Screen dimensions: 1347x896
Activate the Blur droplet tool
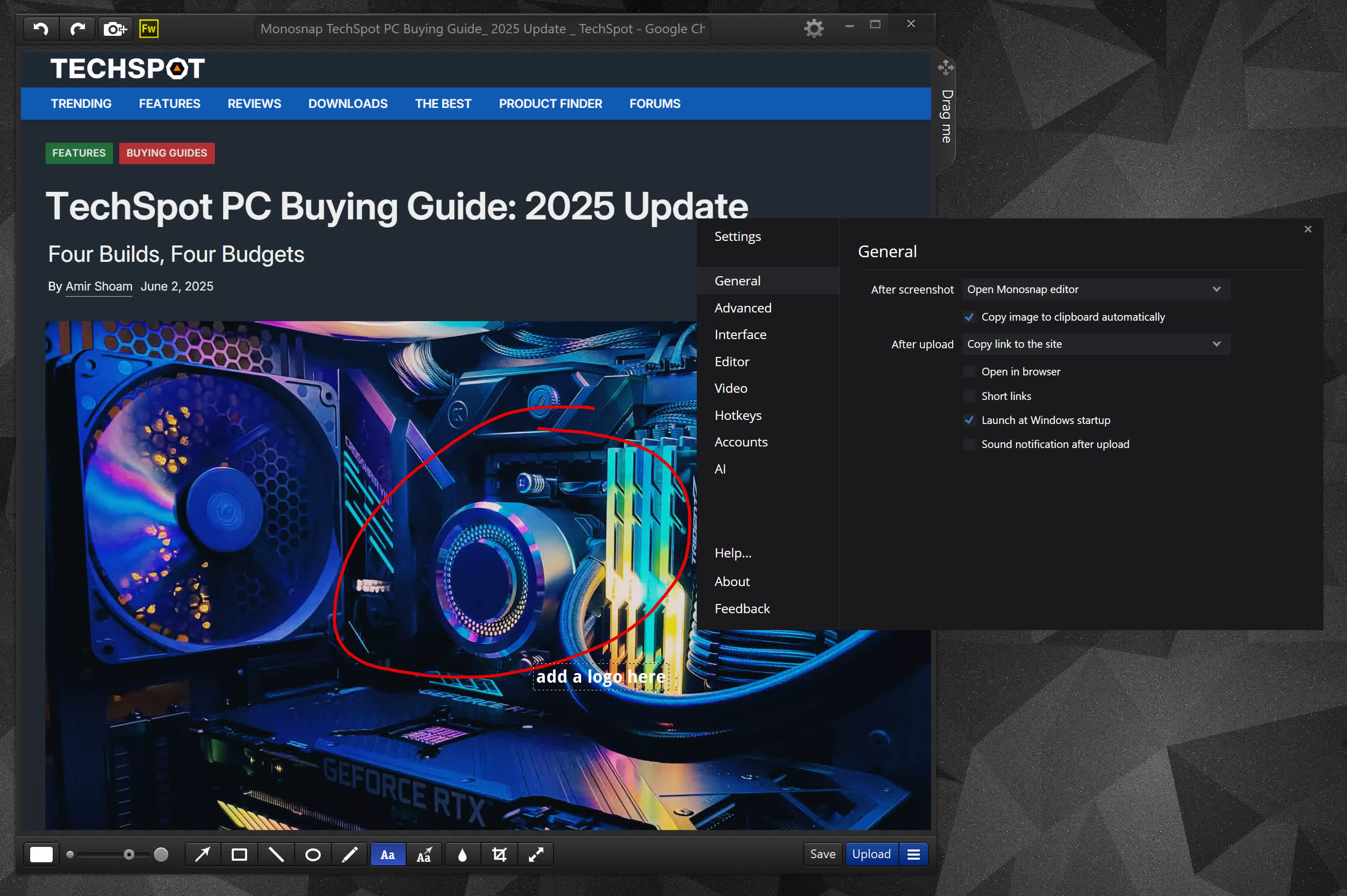coord(462,854)
